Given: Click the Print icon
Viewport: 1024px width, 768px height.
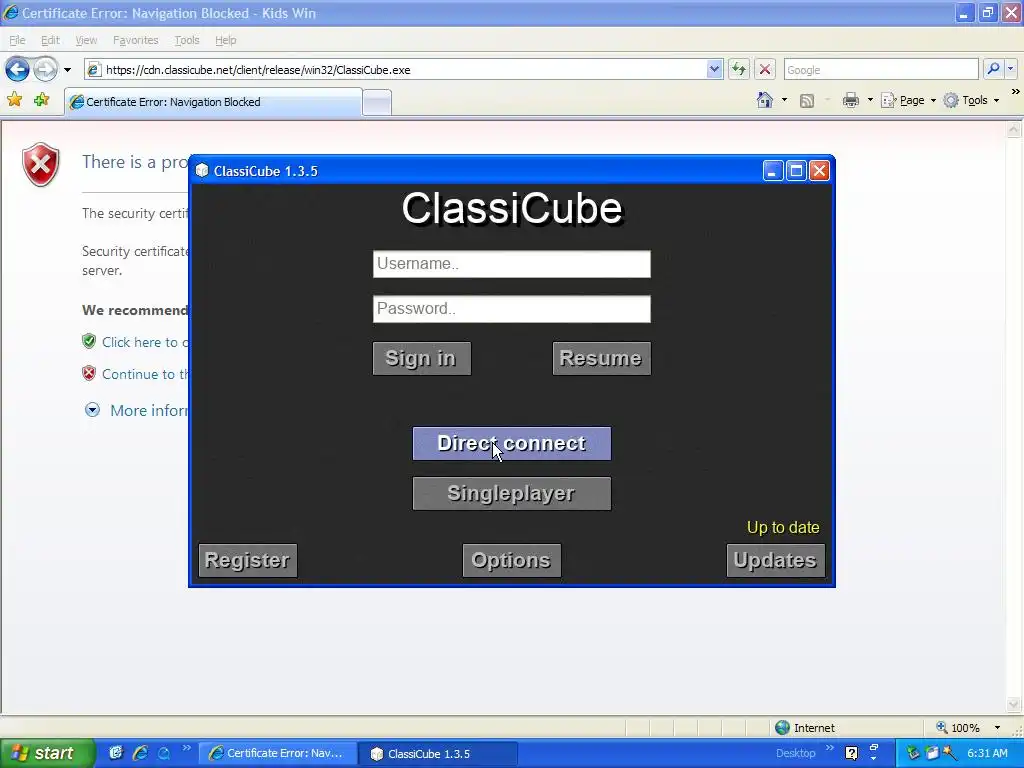Looking at the screenshot, I should click(850, 101).
